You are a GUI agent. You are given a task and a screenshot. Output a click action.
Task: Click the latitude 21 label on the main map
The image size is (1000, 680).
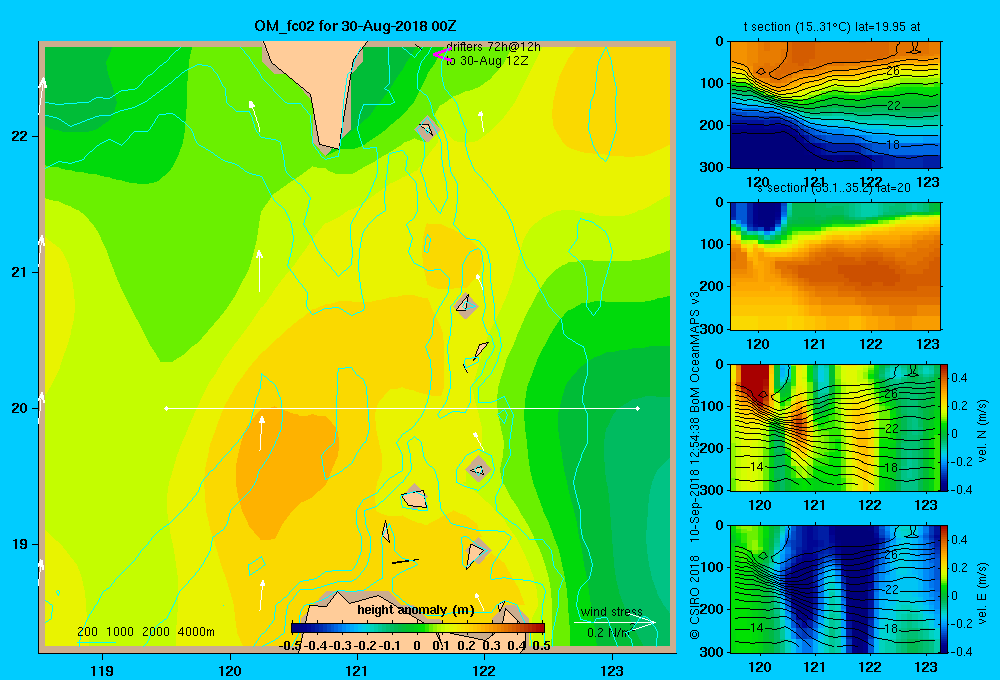click(20, 272)
